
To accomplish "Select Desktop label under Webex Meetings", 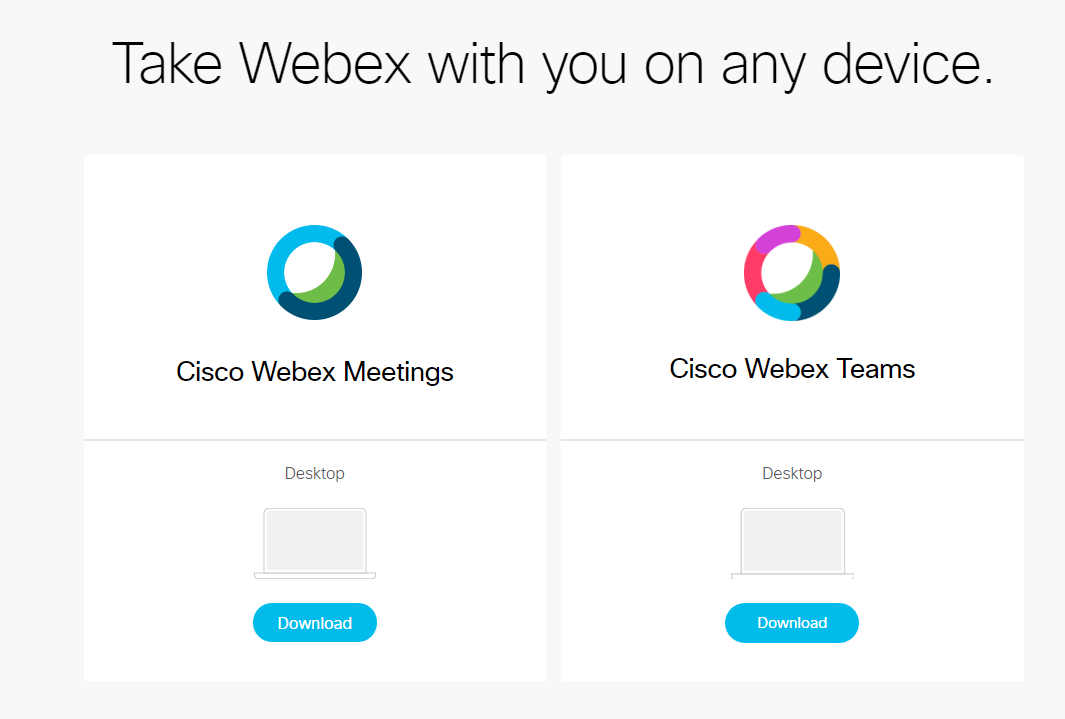I will click(314, 473).
